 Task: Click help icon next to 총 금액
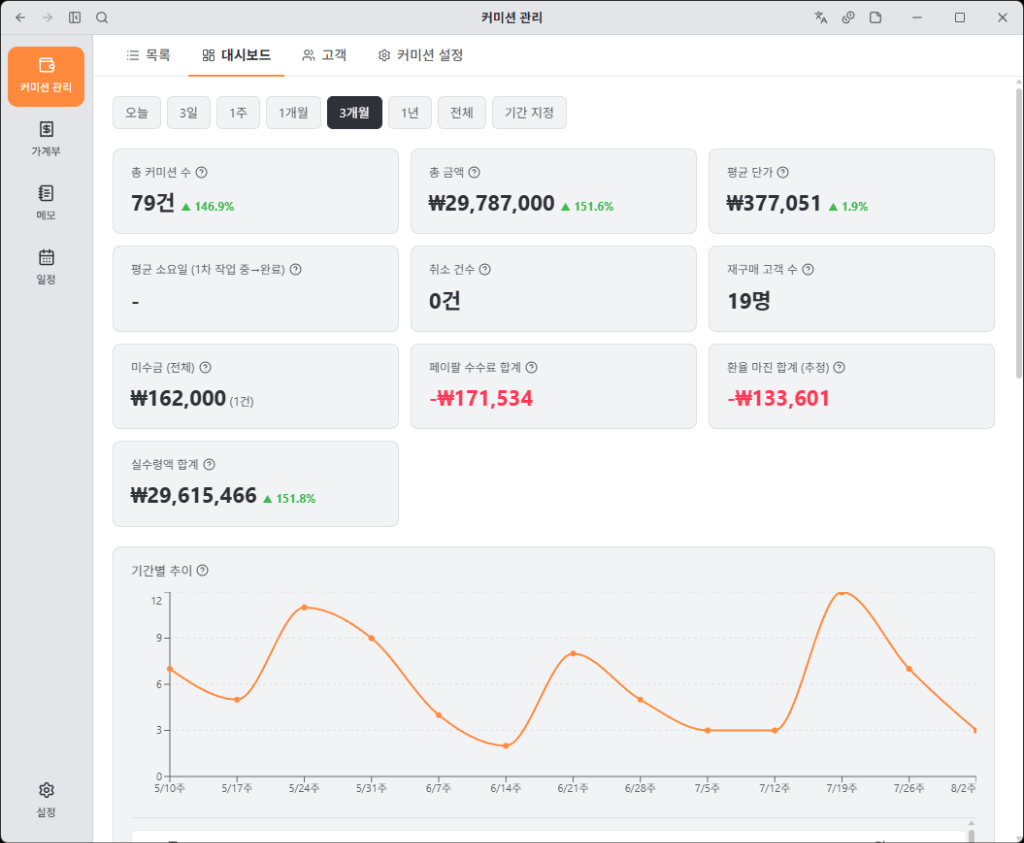tap(475, 172)
